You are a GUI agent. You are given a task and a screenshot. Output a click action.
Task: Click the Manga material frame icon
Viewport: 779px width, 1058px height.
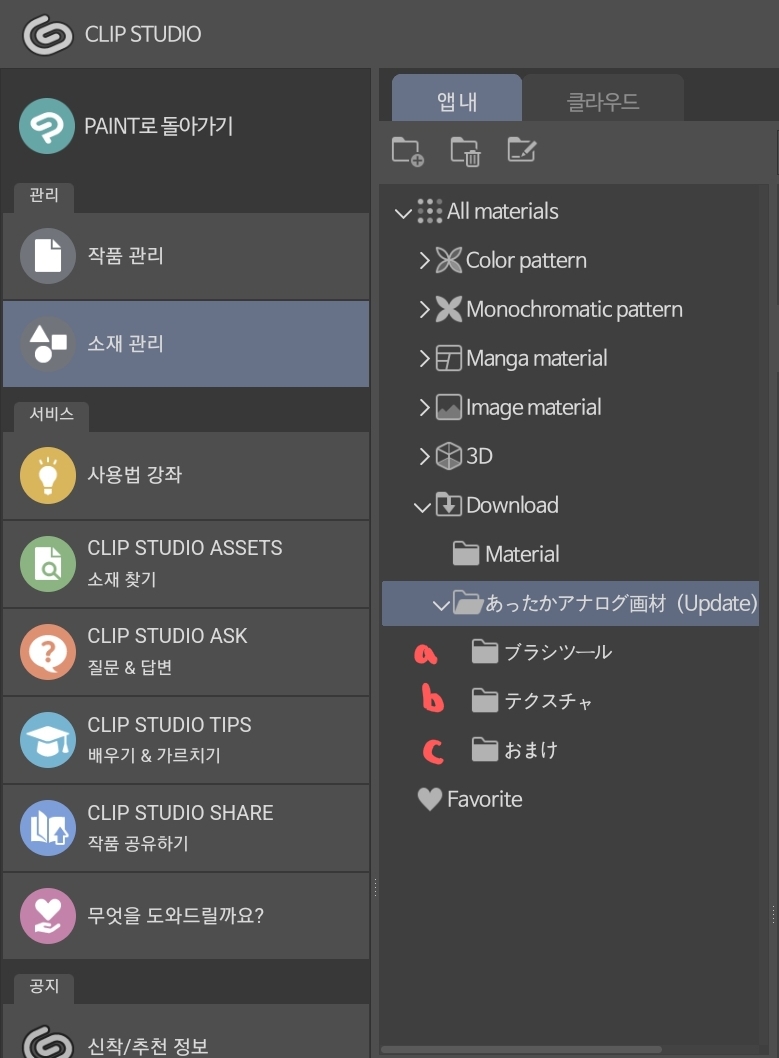pos(449,358)
